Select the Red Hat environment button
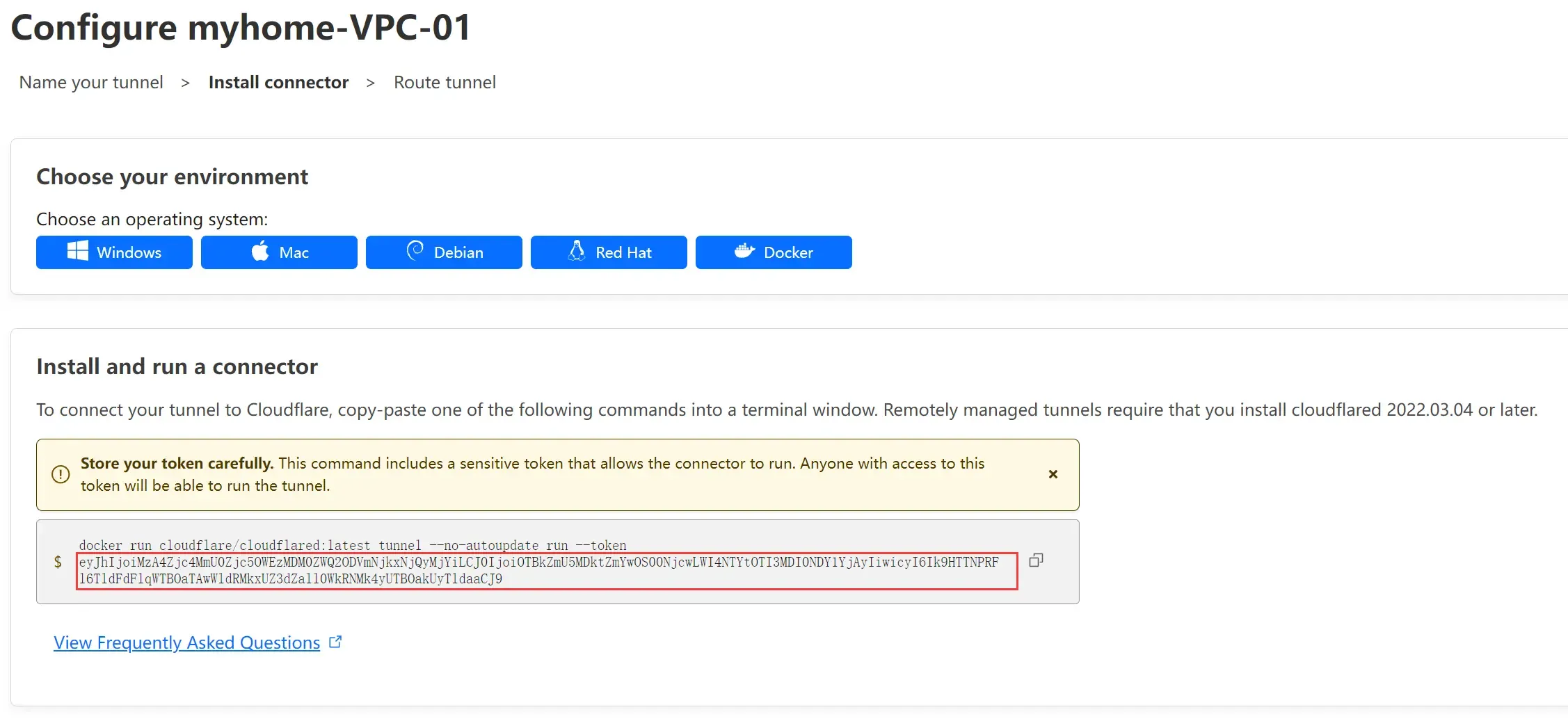1568x721 pixels. tap(609, 252)
